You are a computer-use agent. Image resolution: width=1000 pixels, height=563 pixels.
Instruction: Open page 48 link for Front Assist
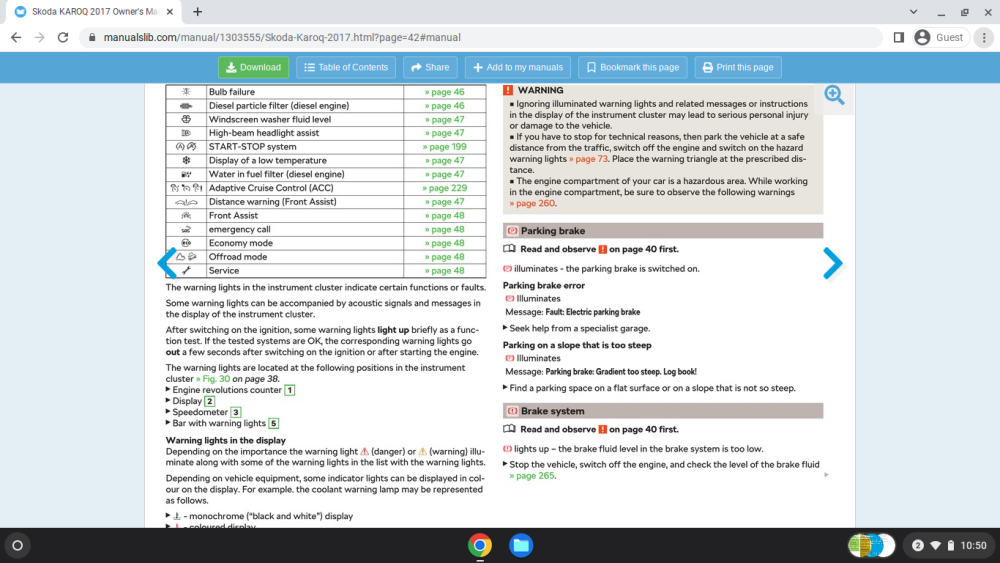coord(445,216)
